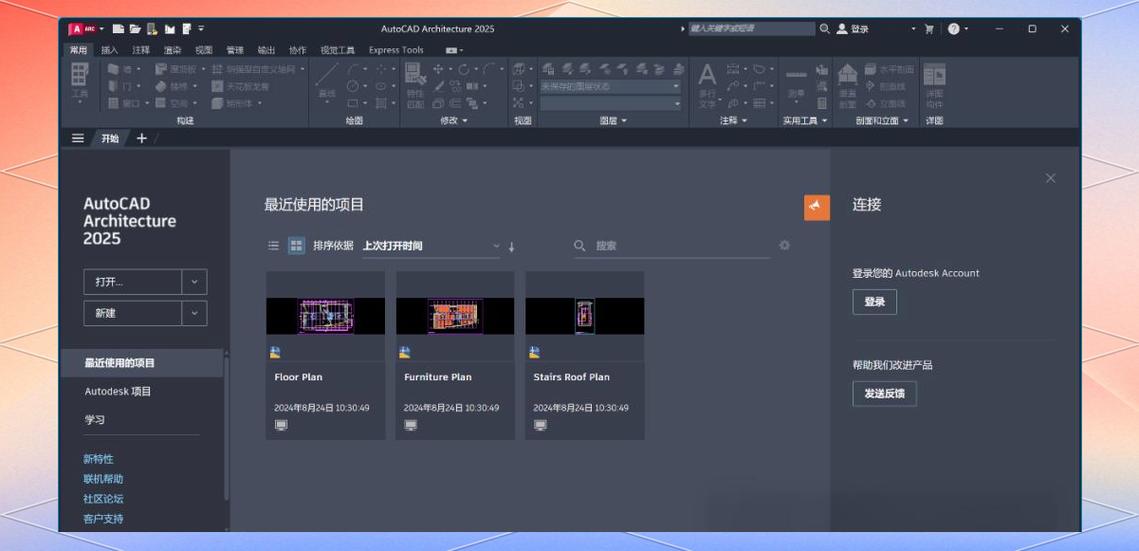Add a new drawing tab with plus
1139x551 pixels.
142,138
